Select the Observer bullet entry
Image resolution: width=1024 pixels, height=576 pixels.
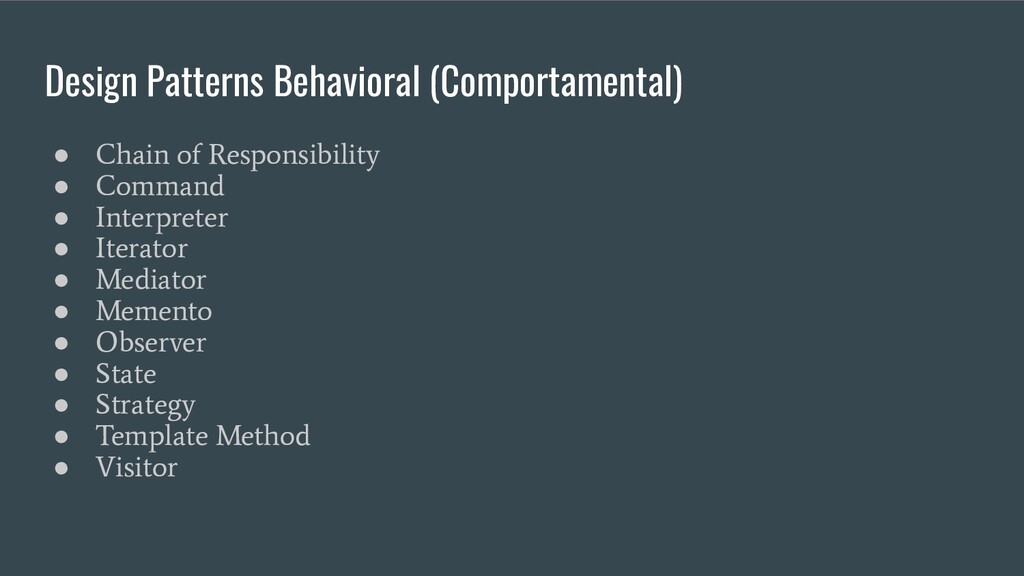click(151, 342)
